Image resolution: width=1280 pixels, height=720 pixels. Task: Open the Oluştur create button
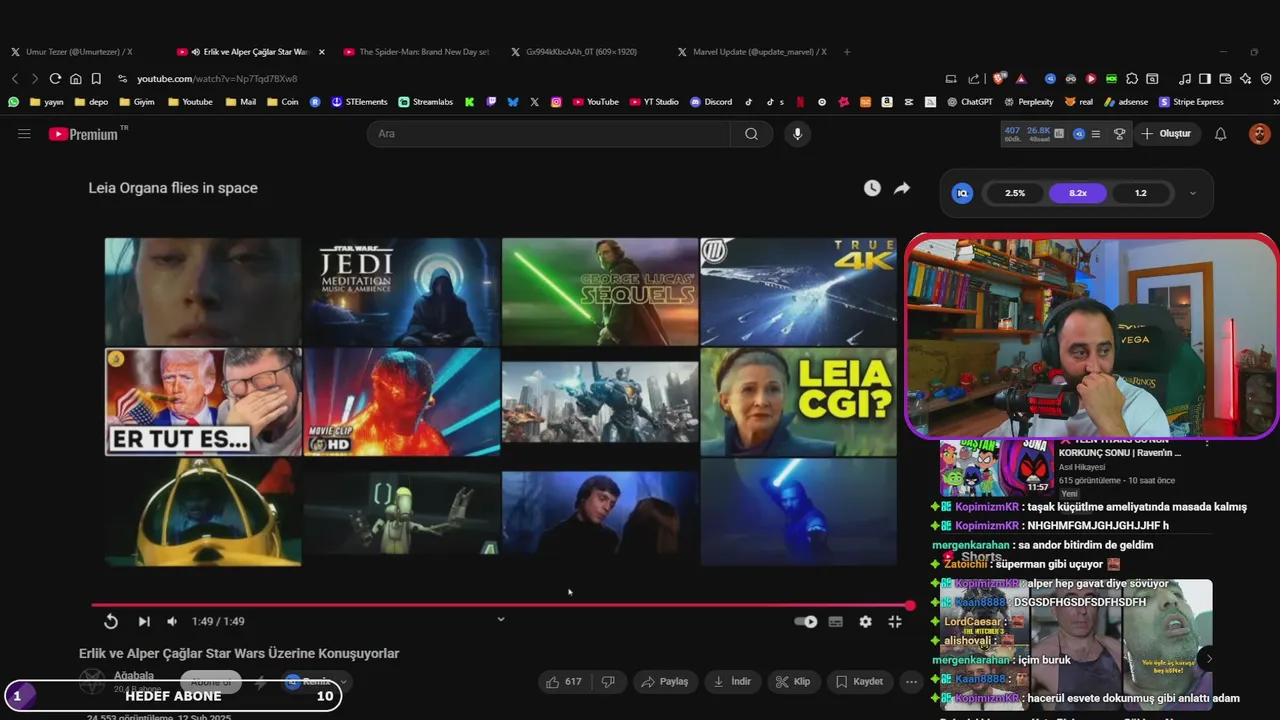tap(1166, 134)
